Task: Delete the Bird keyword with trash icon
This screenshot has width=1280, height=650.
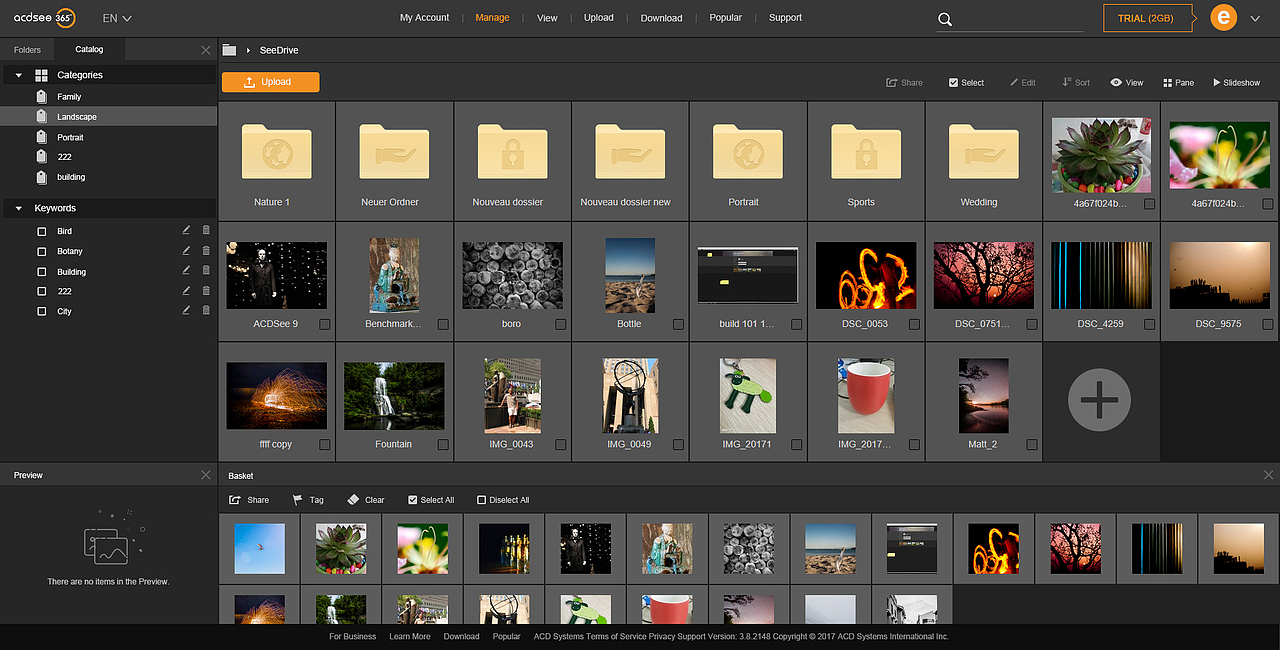Action: tap(206, 231)
